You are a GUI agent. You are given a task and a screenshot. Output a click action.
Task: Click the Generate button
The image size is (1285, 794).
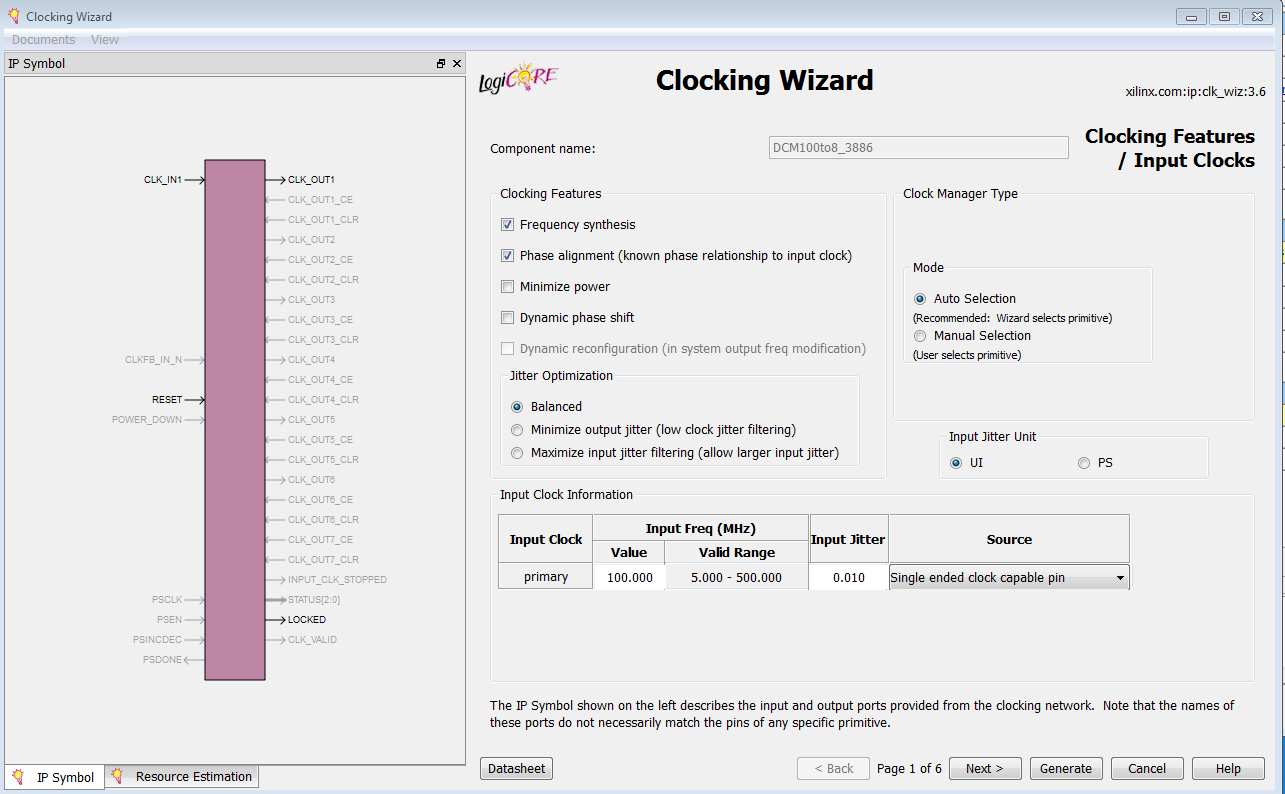click(1066, 768)
